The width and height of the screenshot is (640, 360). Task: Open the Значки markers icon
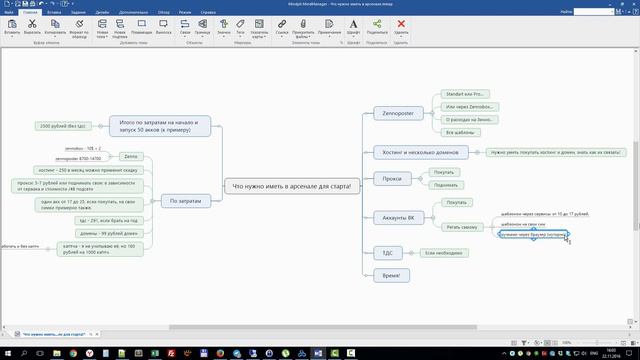(x=224, y=24)
